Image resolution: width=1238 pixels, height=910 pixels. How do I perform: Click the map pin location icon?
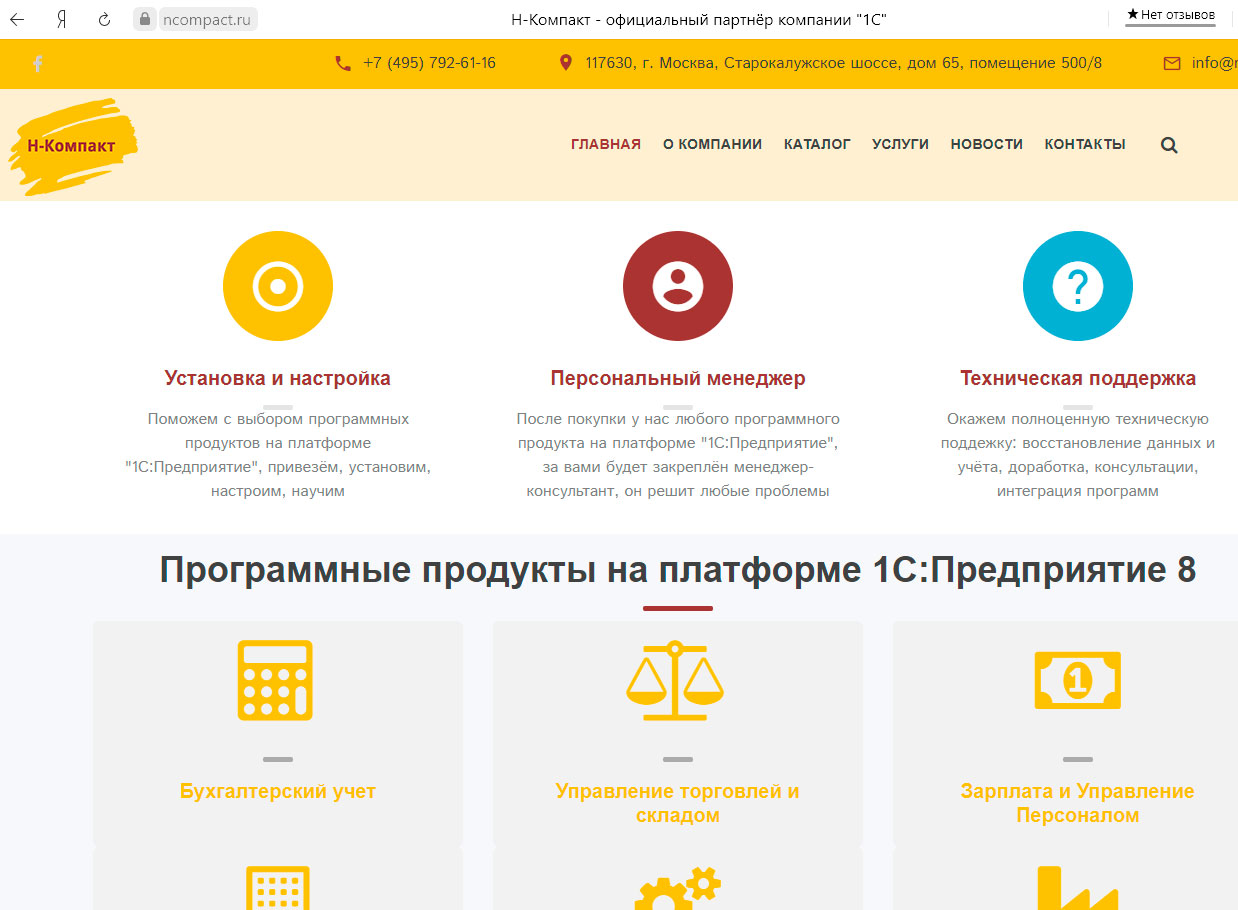coord(566,63)
